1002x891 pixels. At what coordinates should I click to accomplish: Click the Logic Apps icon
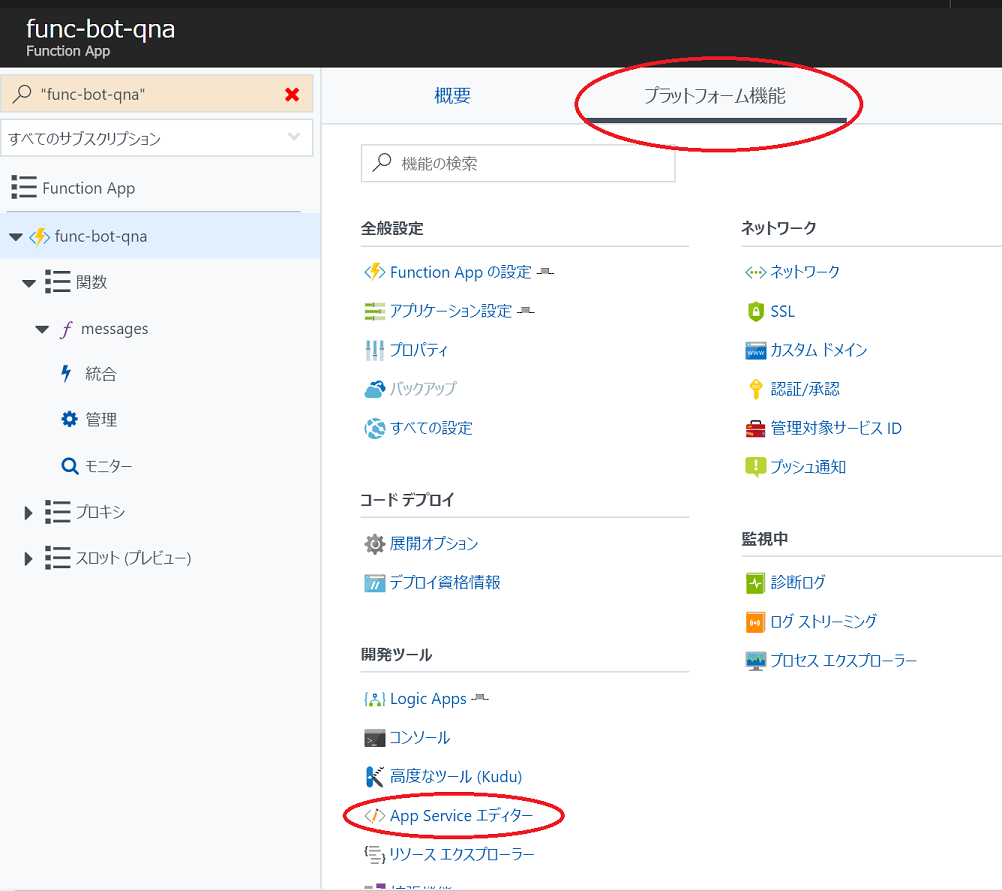point(374,699)
